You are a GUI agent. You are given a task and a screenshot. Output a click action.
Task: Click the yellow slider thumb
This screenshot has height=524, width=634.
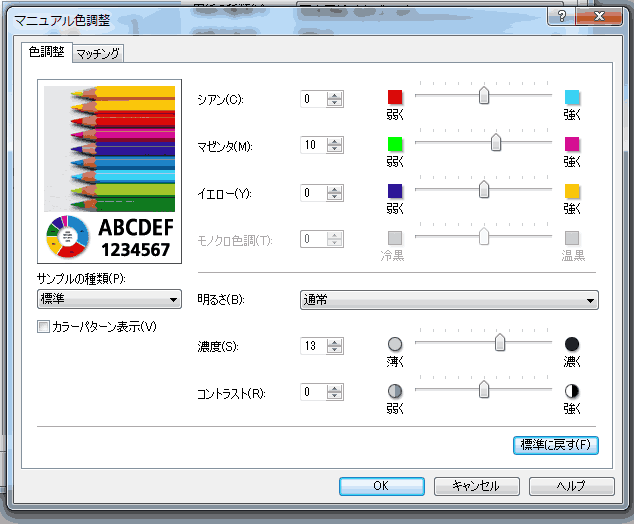click(x=484, y=189)
